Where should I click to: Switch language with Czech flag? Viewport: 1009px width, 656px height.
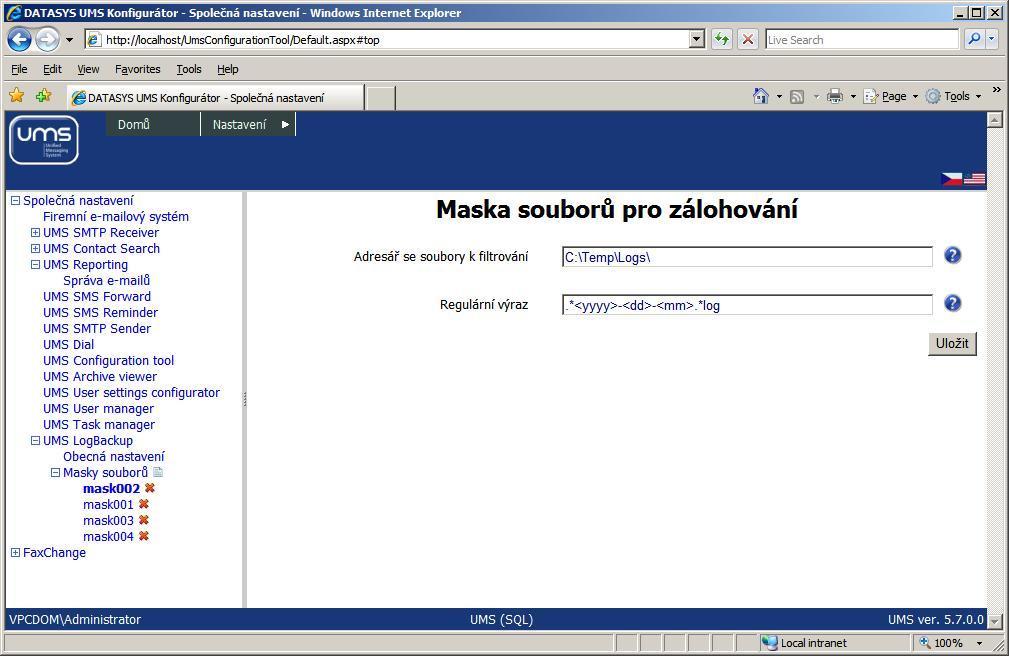[952, 179]
